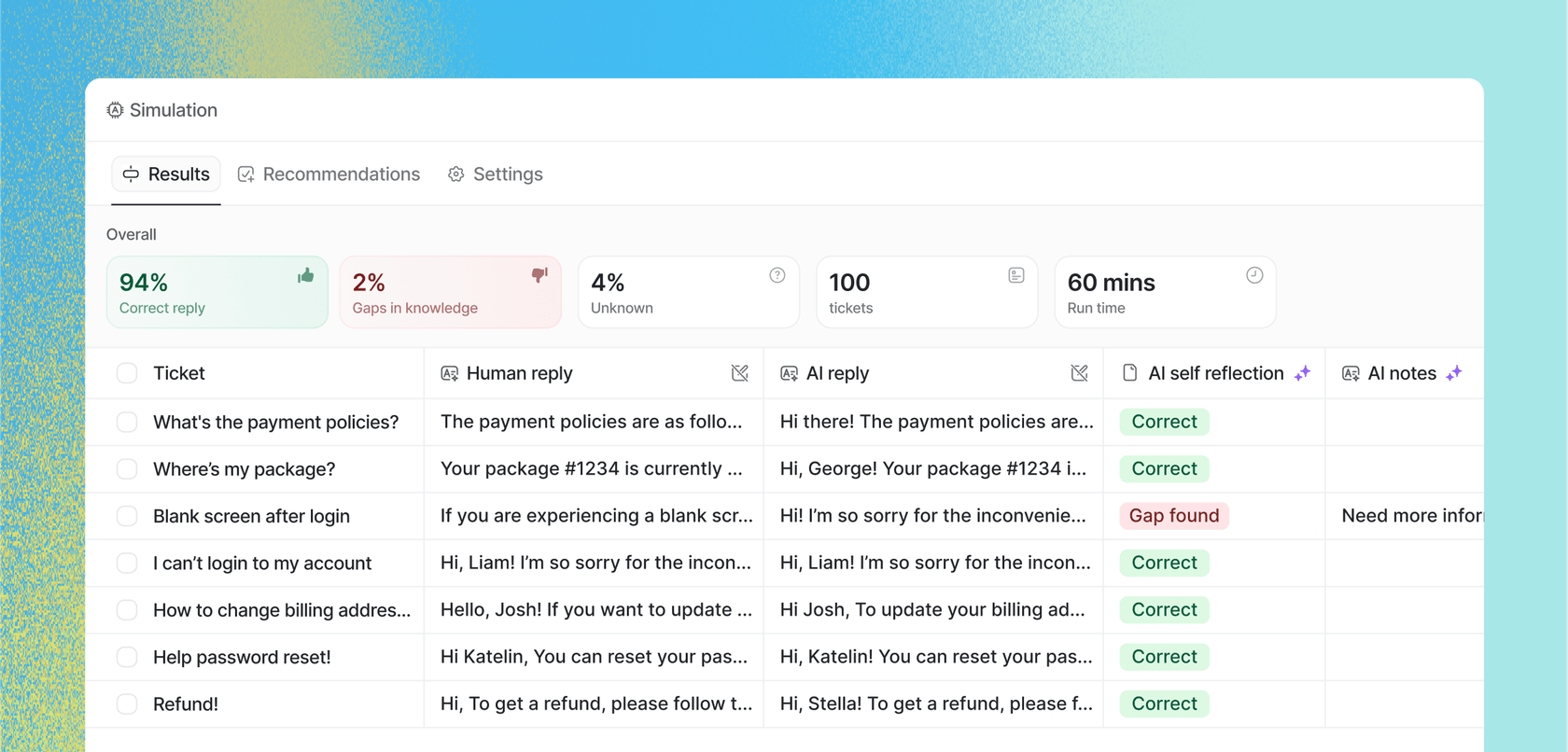The width and height of the screenshot is (1568, 752).
Task: Click the sparkle icon next to AI notes
Action: [x=1453, y=373]
